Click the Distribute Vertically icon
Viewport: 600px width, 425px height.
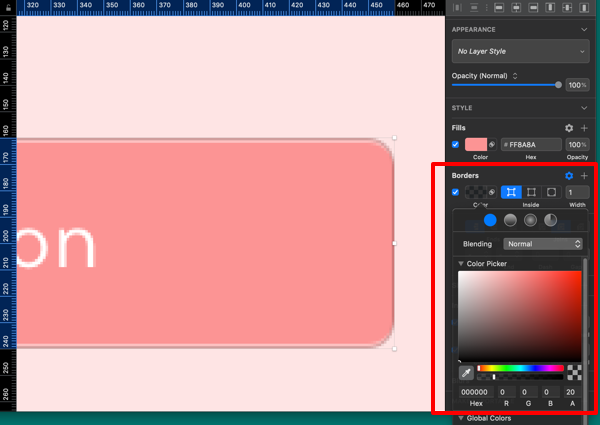[x=474, y=8]
